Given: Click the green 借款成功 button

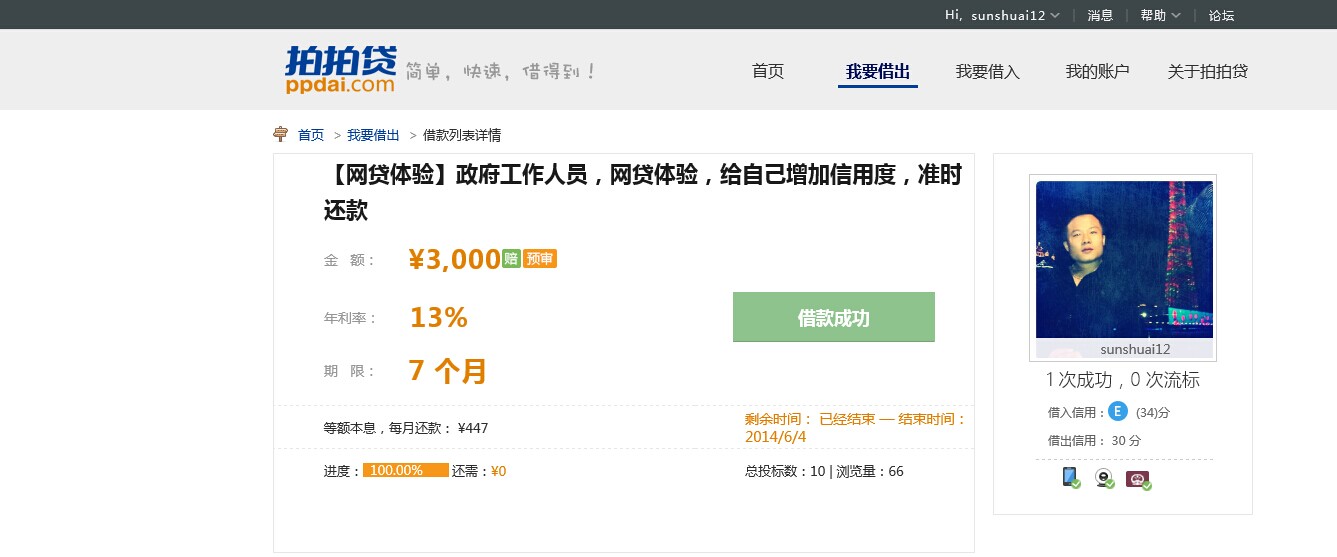Looking at the screenshot, I should [833, 317].
